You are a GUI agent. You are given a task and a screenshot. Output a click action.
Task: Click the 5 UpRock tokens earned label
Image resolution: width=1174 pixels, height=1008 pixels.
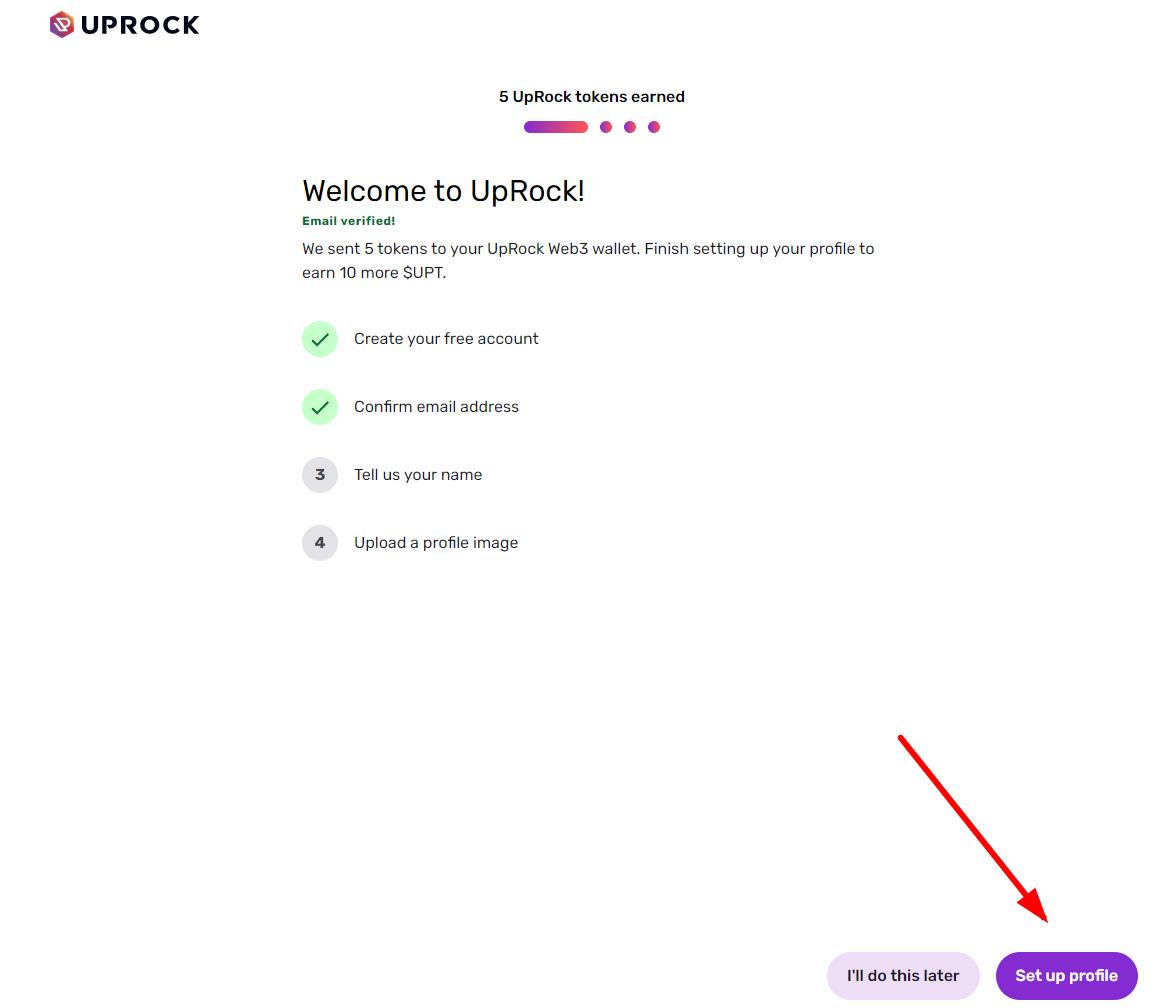591,97
